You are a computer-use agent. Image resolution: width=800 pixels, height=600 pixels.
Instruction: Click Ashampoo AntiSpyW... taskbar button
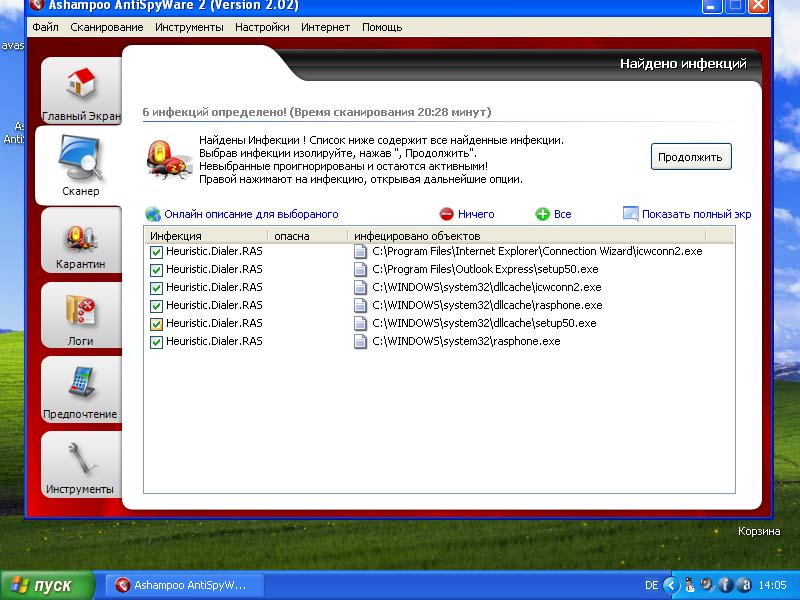185,585
